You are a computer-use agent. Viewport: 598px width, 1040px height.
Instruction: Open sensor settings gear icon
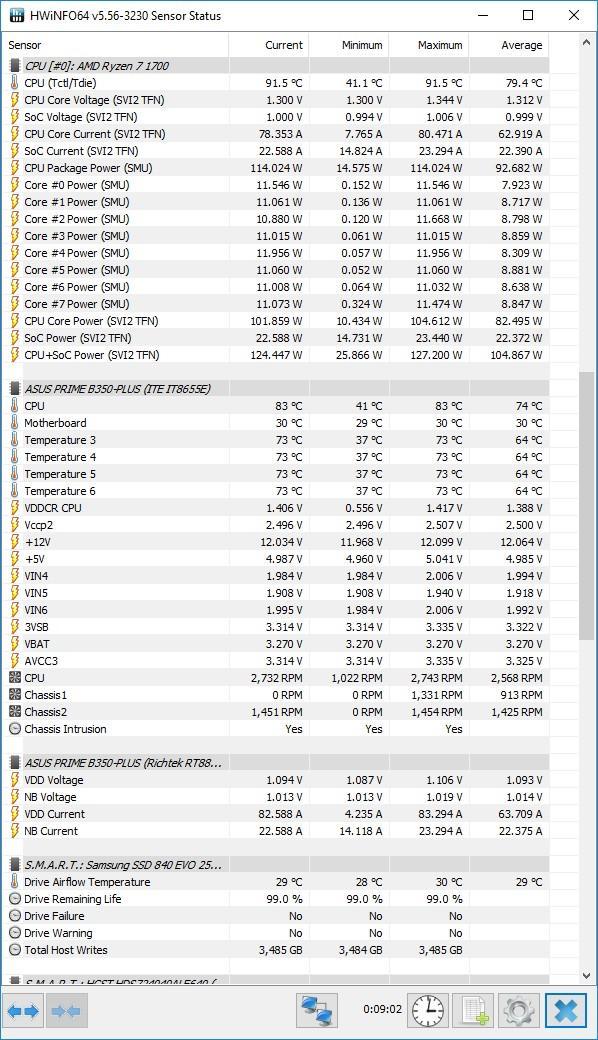(518, 1011)
